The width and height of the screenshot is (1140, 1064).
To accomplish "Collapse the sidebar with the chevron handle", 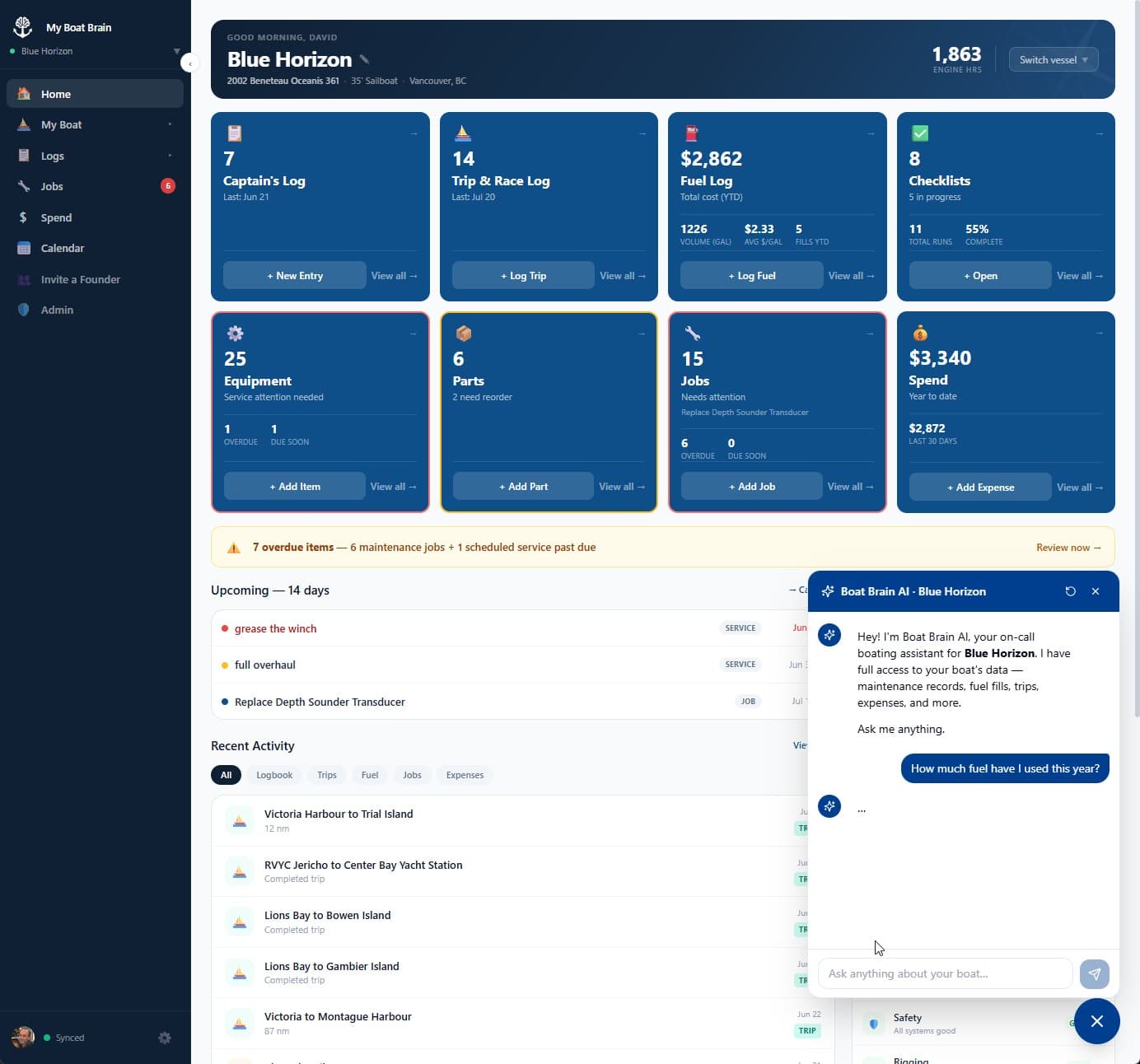I will pos(189,63).
